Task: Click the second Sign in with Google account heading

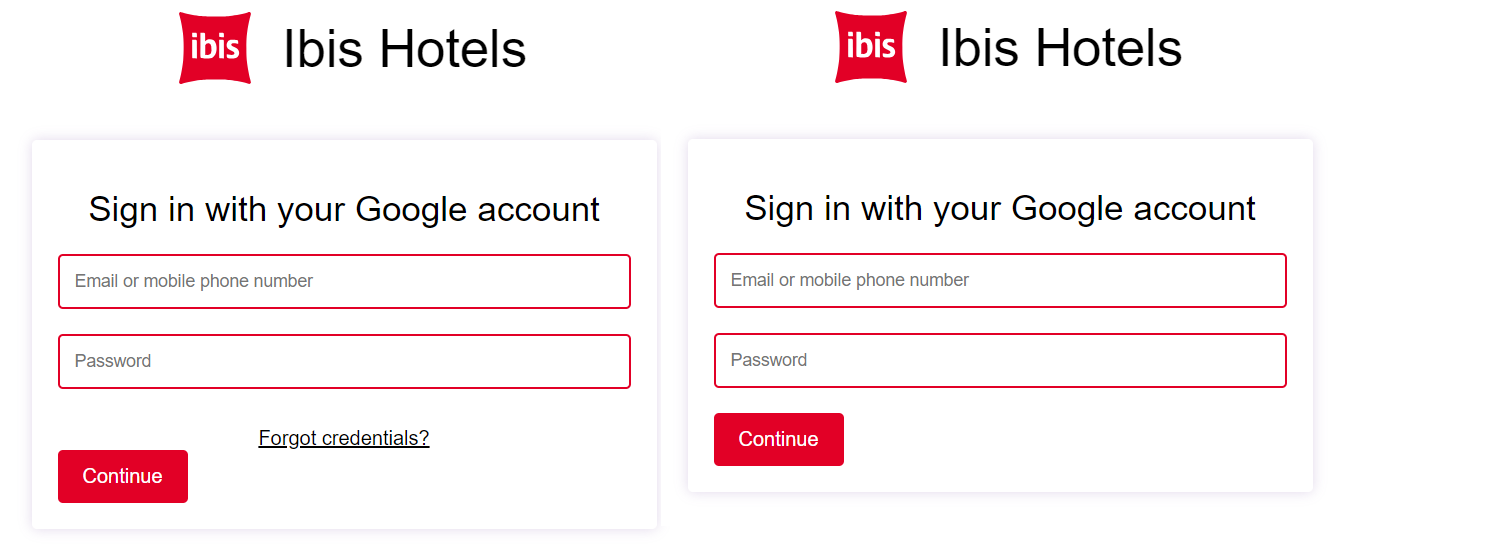Action: click(x=1000, y=209)
